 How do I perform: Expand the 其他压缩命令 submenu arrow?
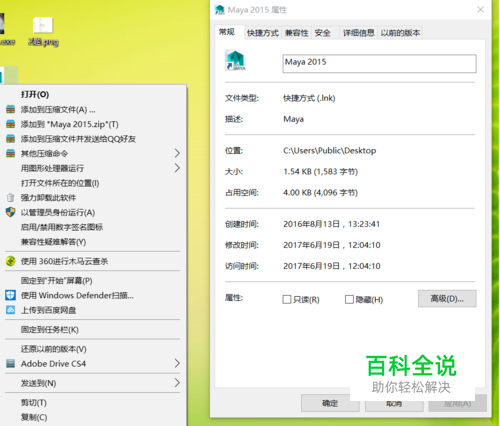(x=177, y=153)
